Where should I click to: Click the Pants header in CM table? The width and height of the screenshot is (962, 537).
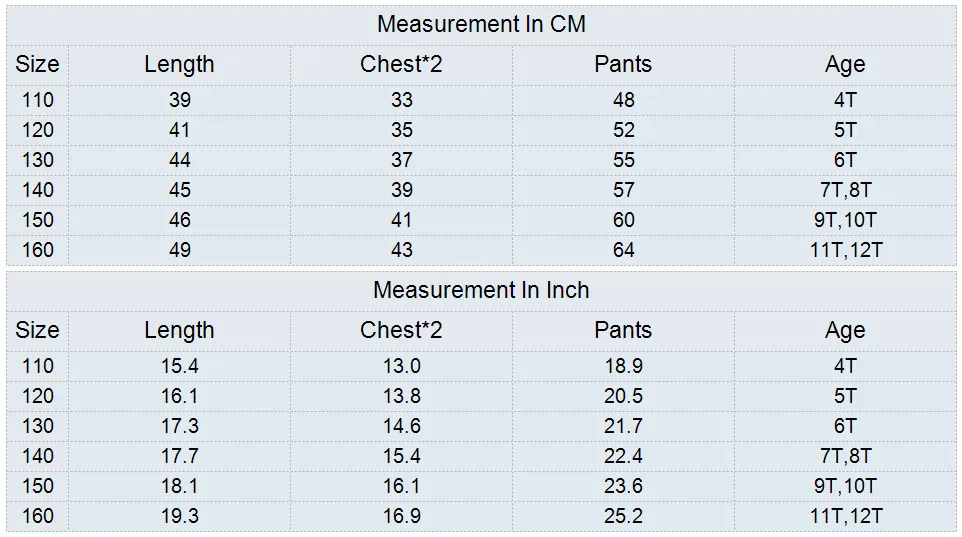623,64
